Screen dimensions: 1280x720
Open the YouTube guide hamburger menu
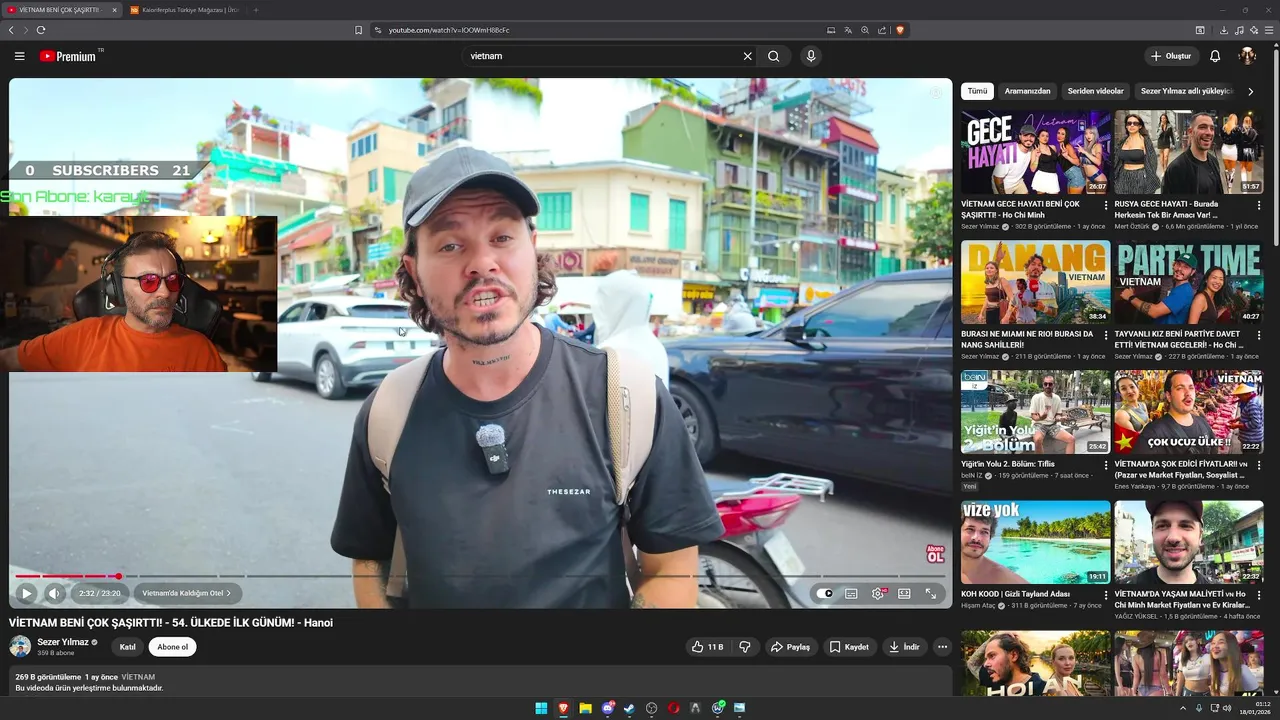19,56
